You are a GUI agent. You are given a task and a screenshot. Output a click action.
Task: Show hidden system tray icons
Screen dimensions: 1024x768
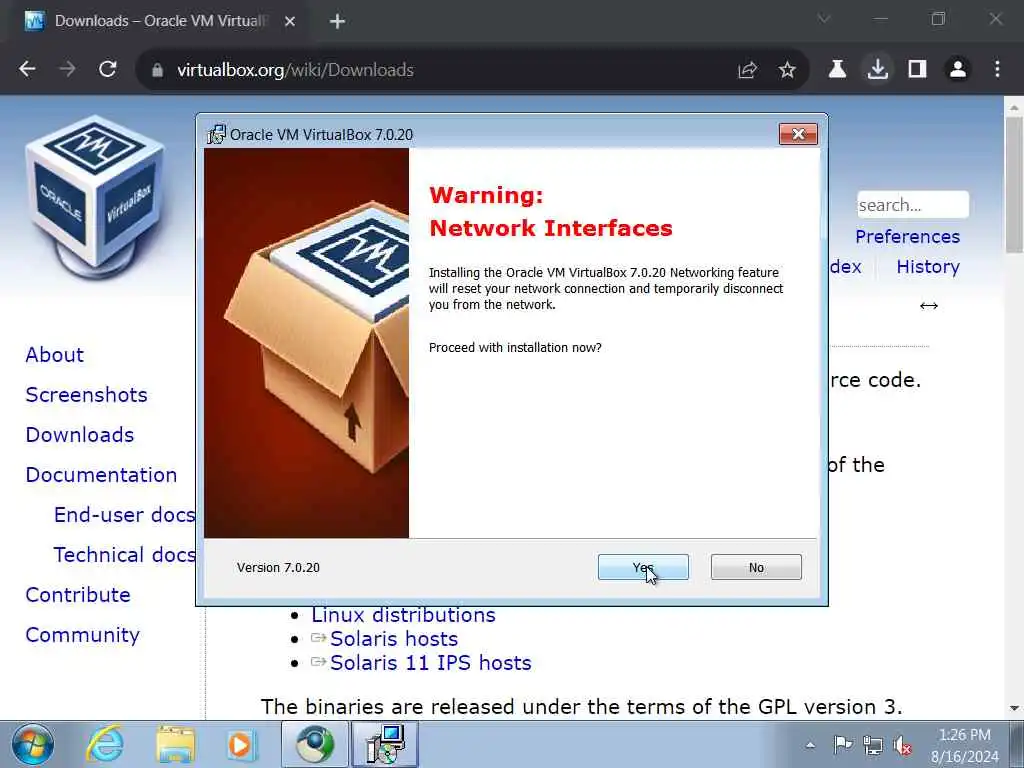[x=810, y=745]
